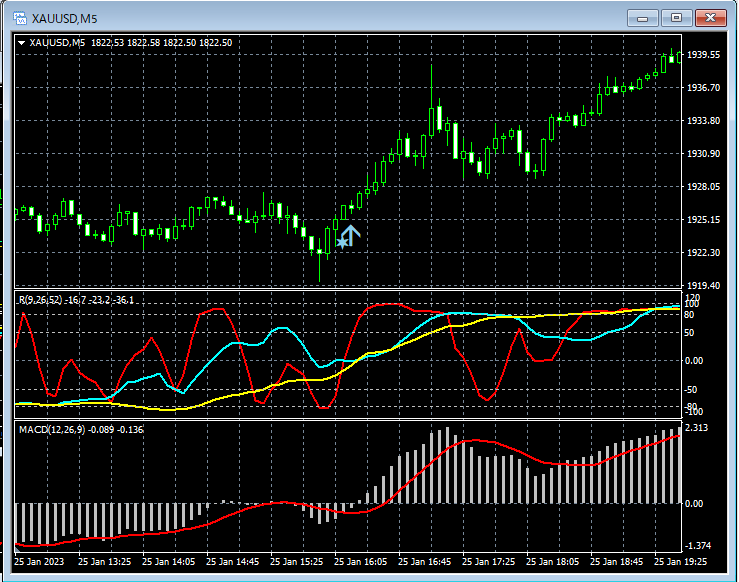Minimize the XAUUSD,M5 chart window

(642, 17)
